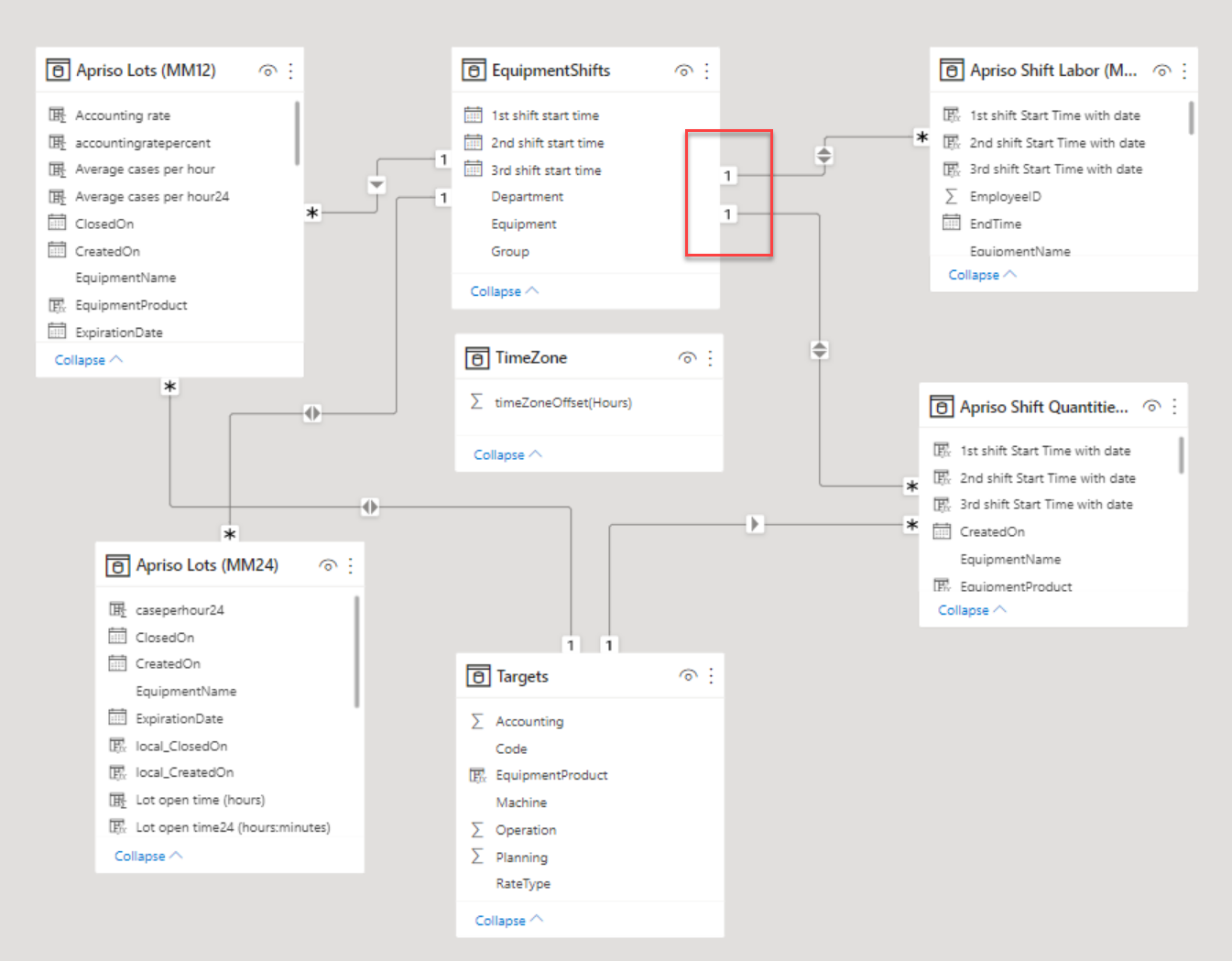Select bidirectional icon on MM12 to Targets line
Image resolution: width=1232 pixels, height=961 pixels.
pos(370,507)
